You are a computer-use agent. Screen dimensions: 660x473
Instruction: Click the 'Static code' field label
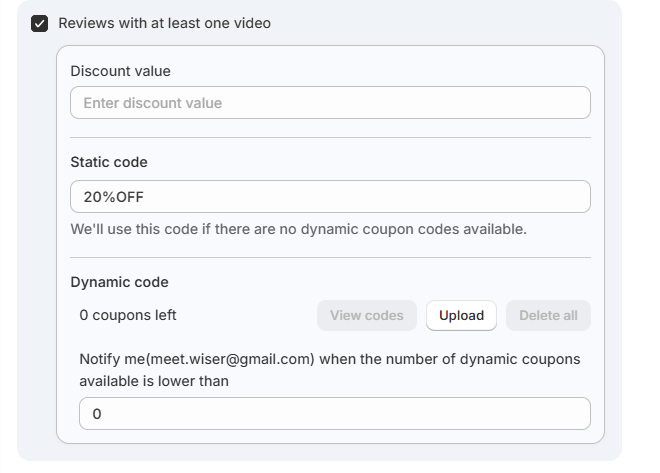point(109,162)
